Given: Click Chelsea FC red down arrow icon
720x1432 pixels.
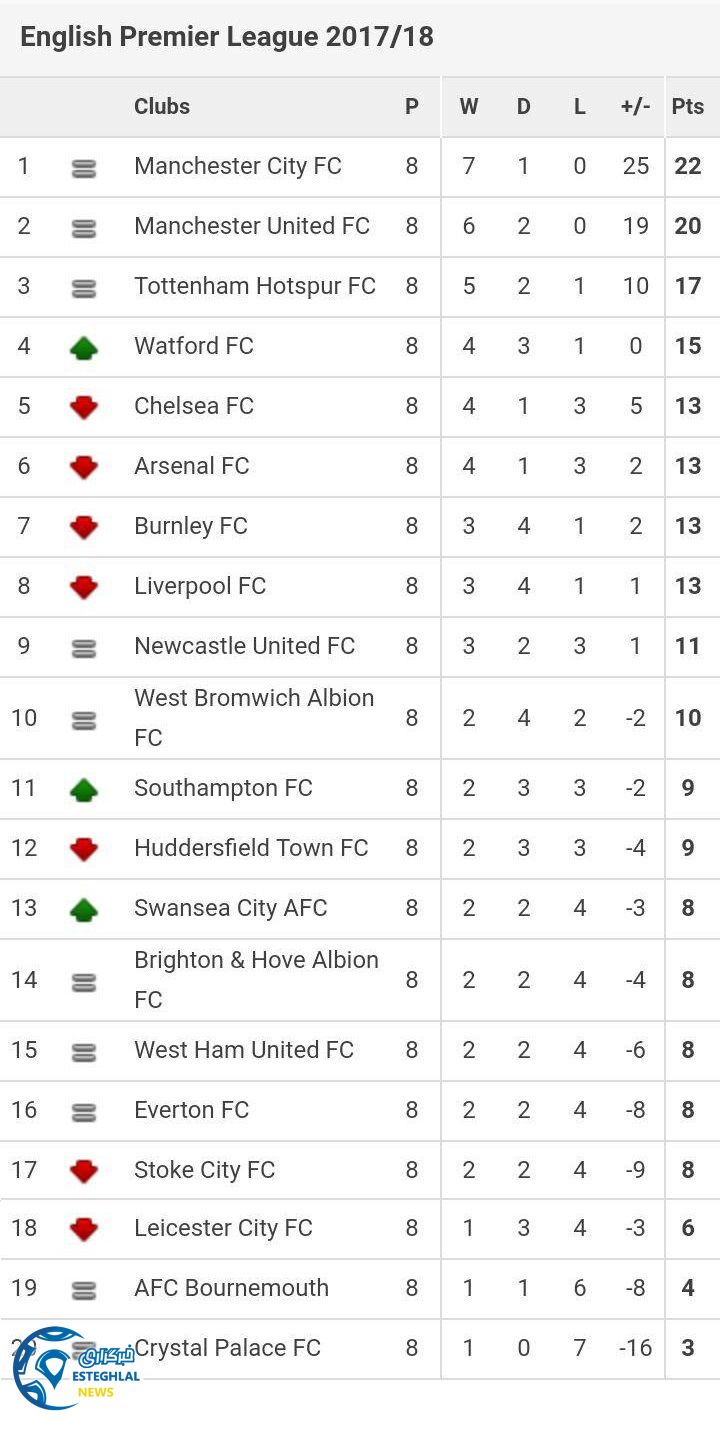Looking at the screenshot, I should point(84,407).
